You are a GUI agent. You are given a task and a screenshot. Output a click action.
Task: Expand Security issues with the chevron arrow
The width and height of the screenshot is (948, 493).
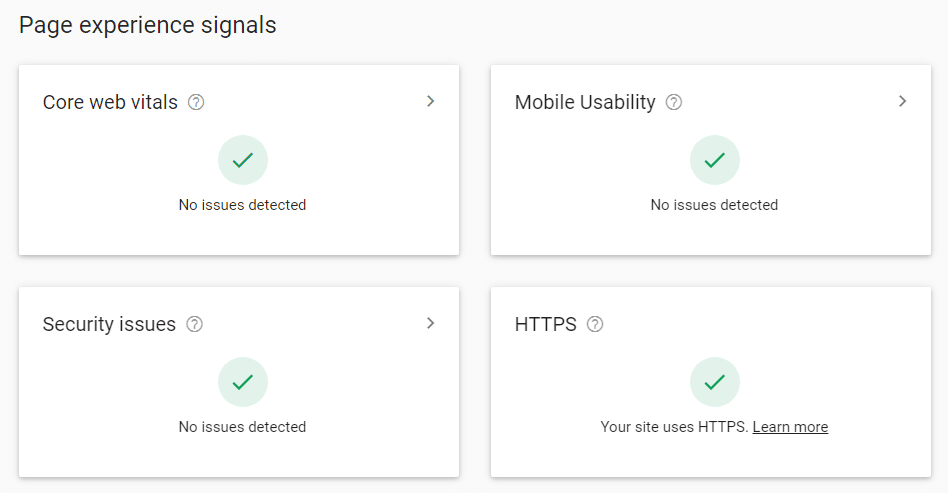tap(430, 323)
